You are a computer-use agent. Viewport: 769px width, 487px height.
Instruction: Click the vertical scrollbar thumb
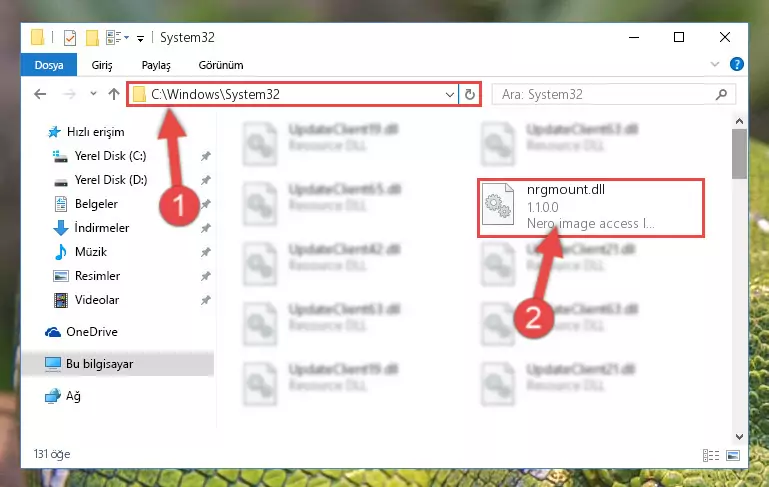pos(739,154)
